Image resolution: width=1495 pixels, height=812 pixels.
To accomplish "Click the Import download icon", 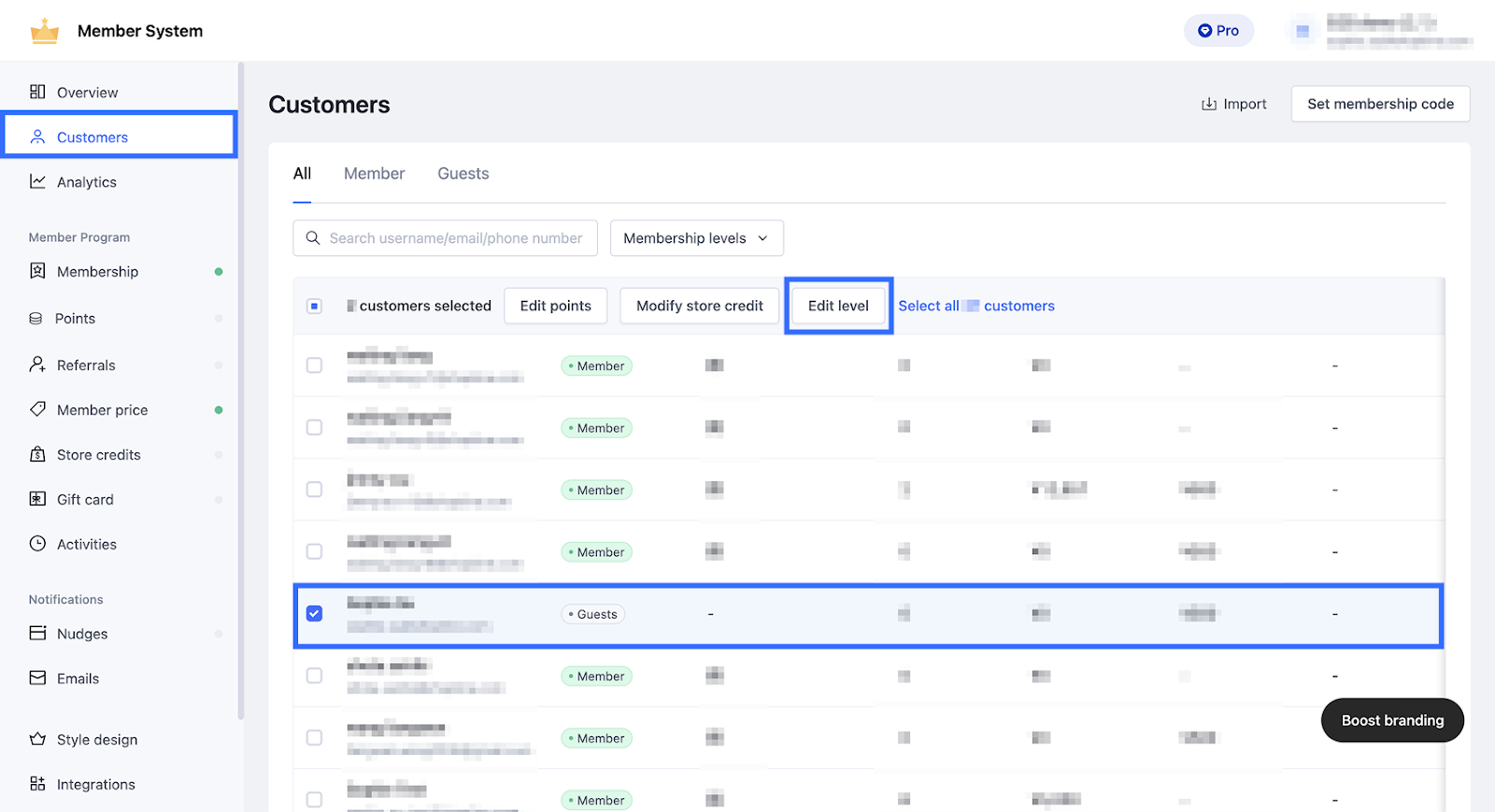I will coord(1209,104).
